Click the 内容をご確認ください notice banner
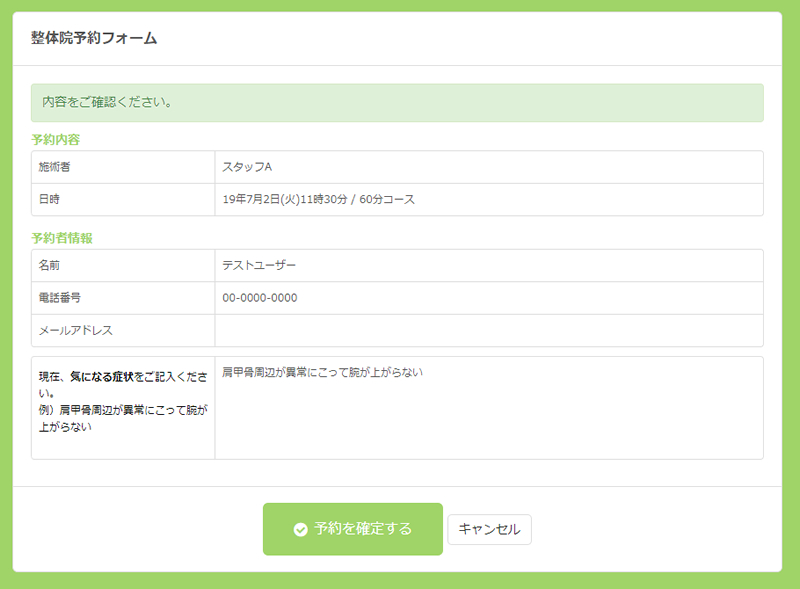The width and height of the screenshot is (800, 589). tap(397, 102)
